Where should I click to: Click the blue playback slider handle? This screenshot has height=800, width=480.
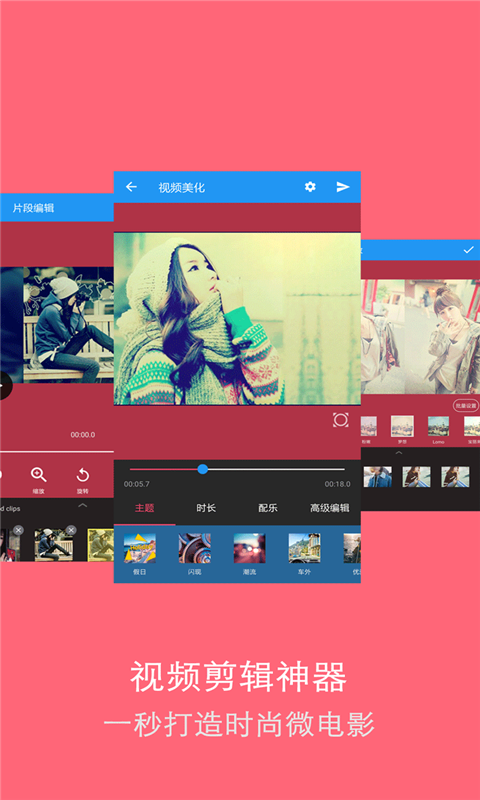click(203, 469)
